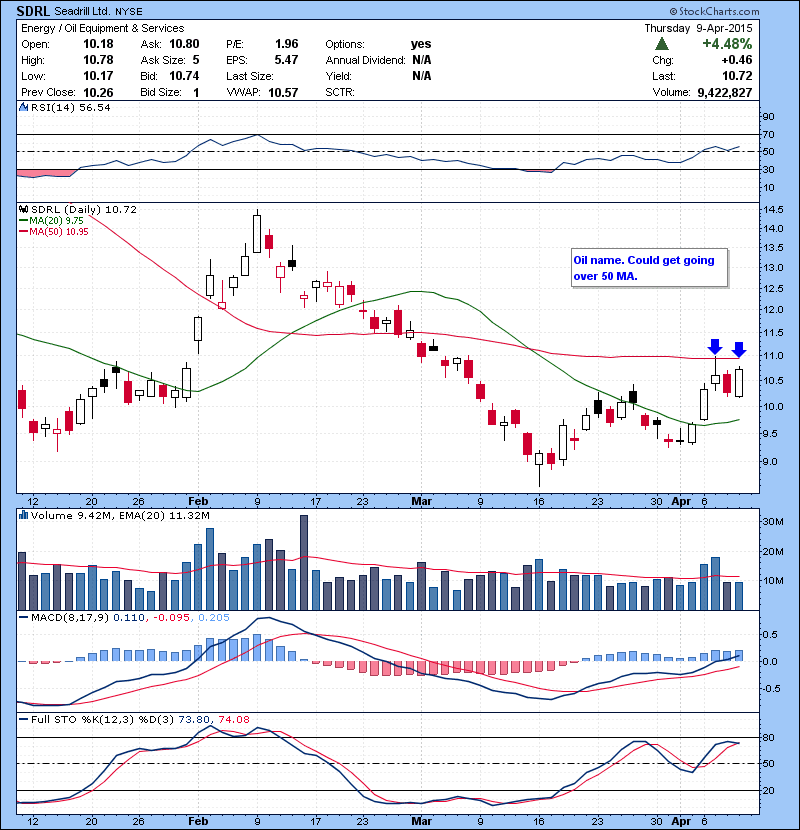This screenshot has height=830, width=800.
Task: Click the tallest volume bar above 30M
Action: [304, 563]
